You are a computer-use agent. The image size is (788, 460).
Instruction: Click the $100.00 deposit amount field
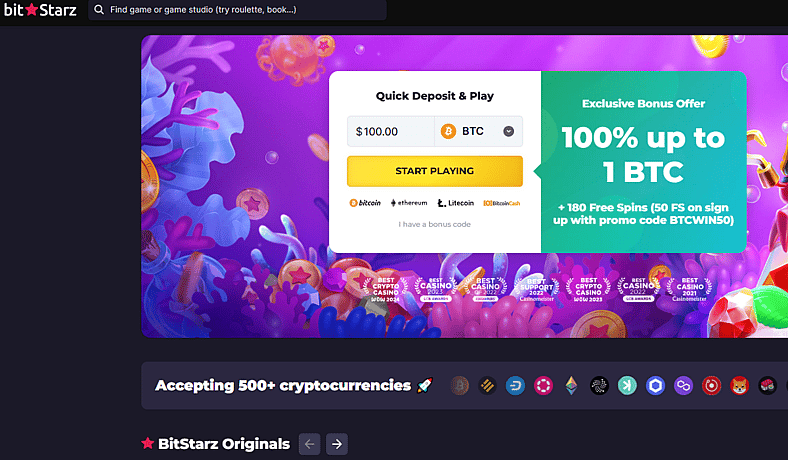[390, 131]
